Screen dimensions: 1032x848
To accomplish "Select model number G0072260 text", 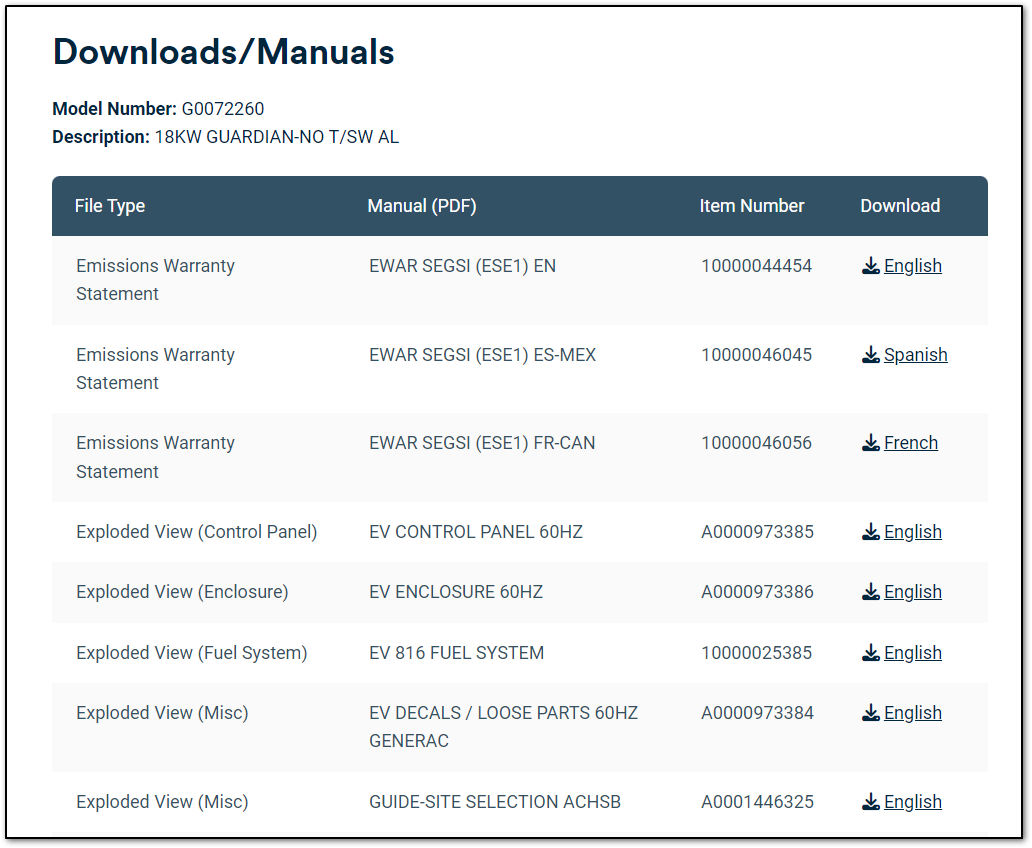I will tap(223, 109).
